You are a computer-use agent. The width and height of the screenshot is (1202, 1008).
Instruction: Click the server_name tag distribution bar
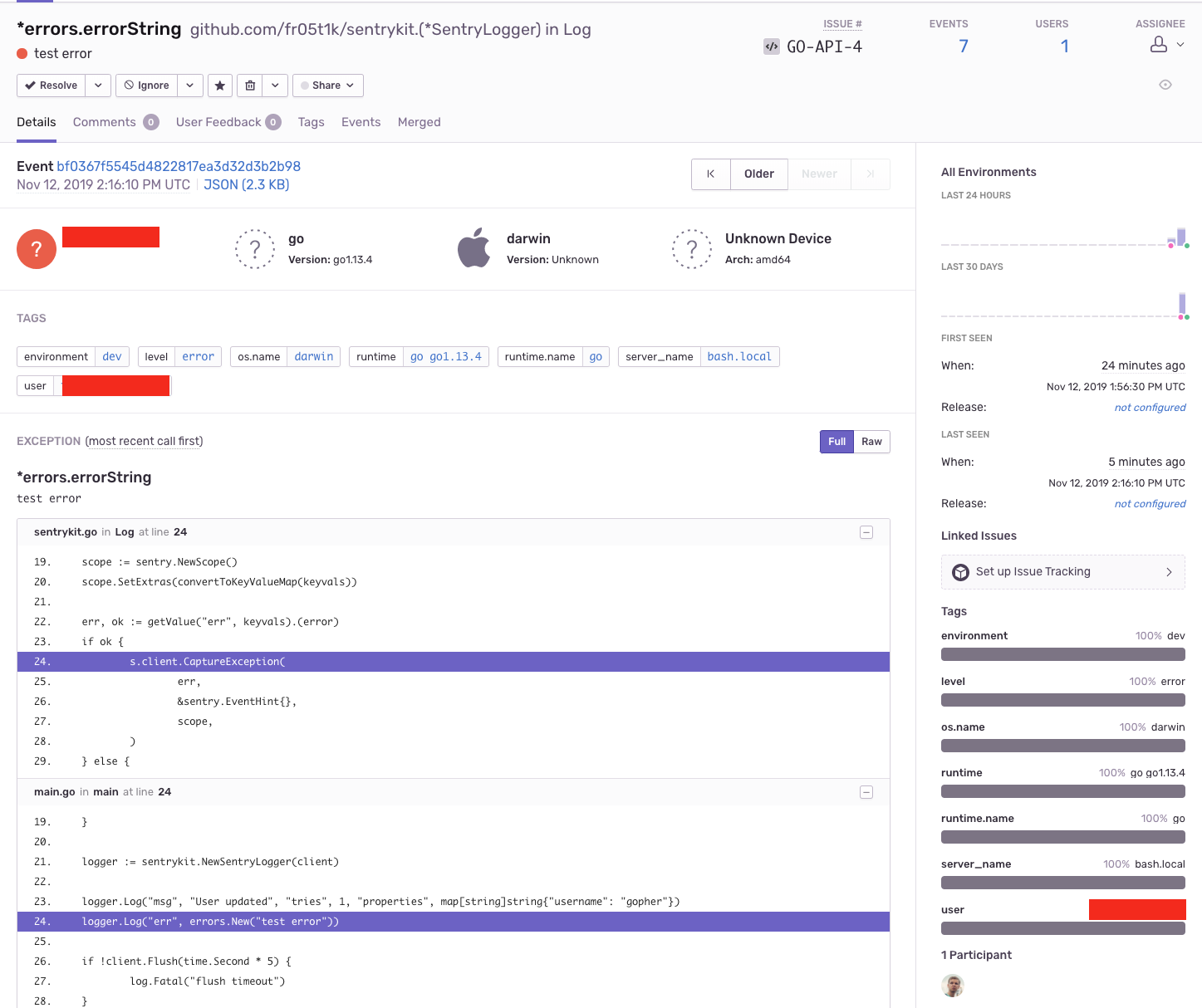1063,883
